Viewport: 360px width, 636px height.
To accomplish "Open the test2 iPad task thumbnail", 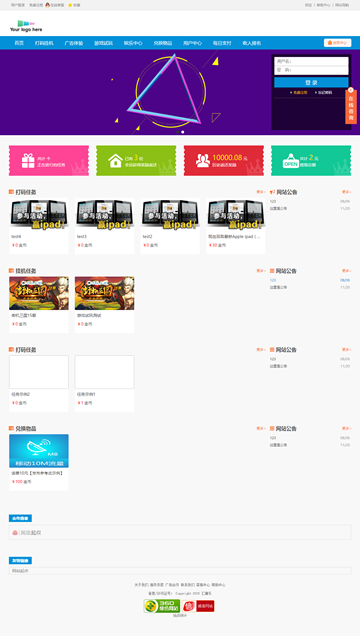I will coord(170,215).
